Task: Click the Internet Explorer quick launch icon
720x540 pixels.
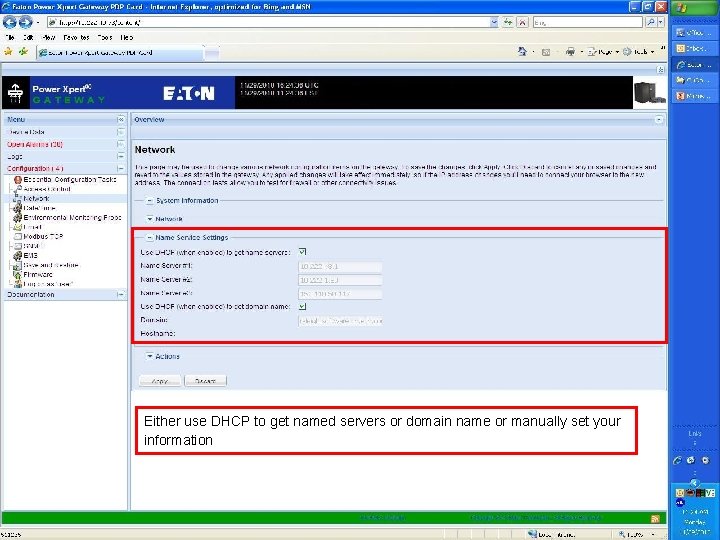Action: coord(677,460)
